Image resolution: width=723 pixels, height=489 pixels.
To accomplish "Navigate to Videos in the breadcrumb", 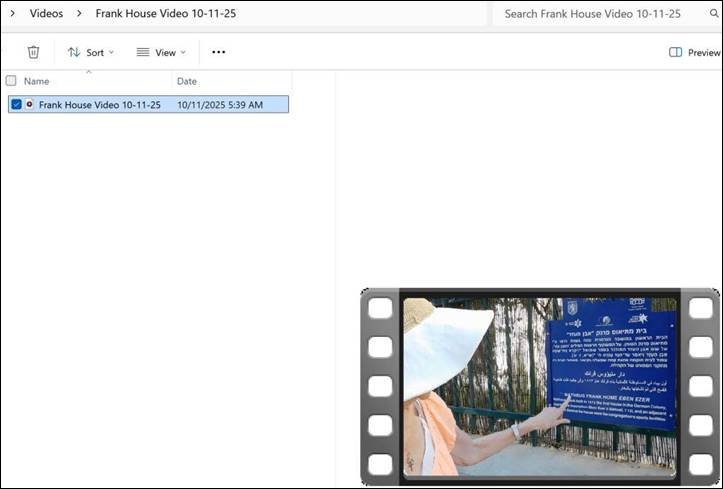I will tap(46, 14).
